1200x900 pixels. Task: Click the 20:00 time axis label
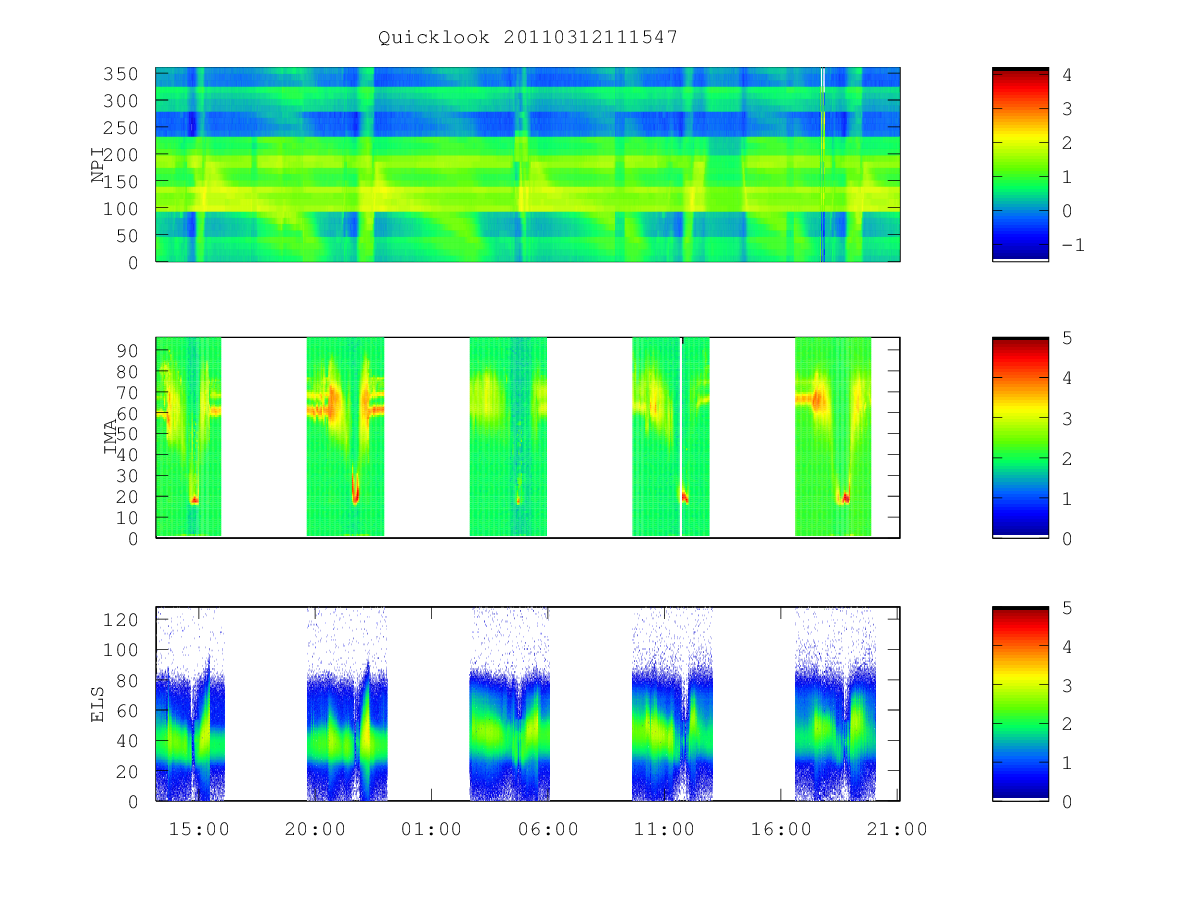[x=316, y=829]
